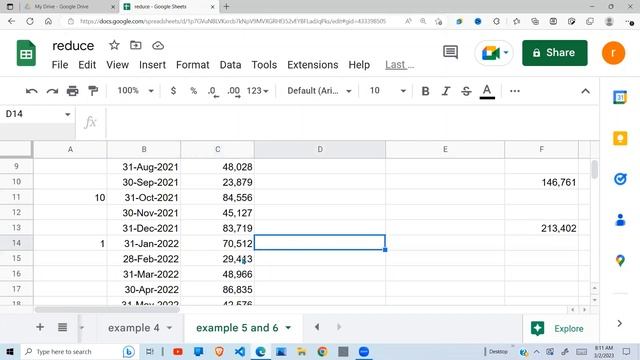The image size is (640, 360).
Task: Click cell containing 31-Jan-2022
Action: [144, 244]
